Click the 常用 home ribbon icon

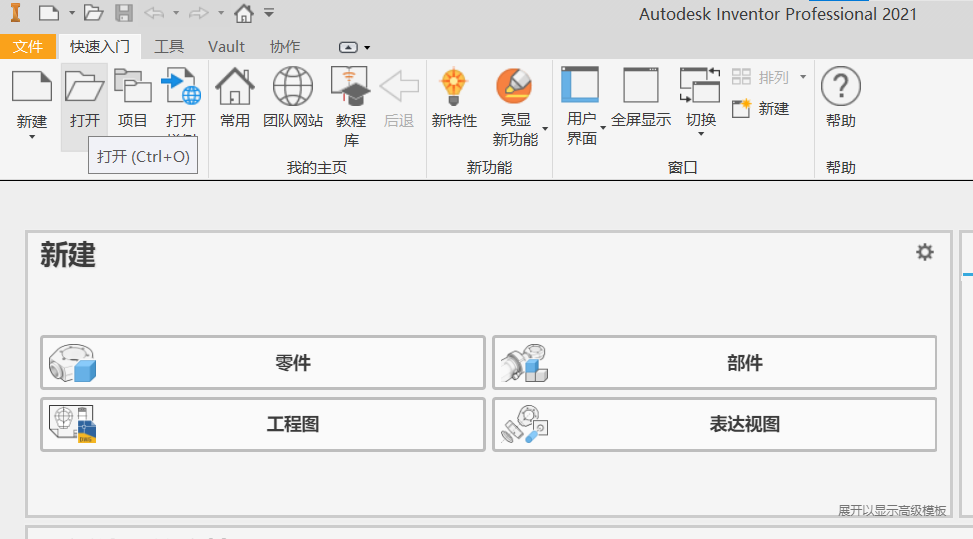tap(235, 86)
